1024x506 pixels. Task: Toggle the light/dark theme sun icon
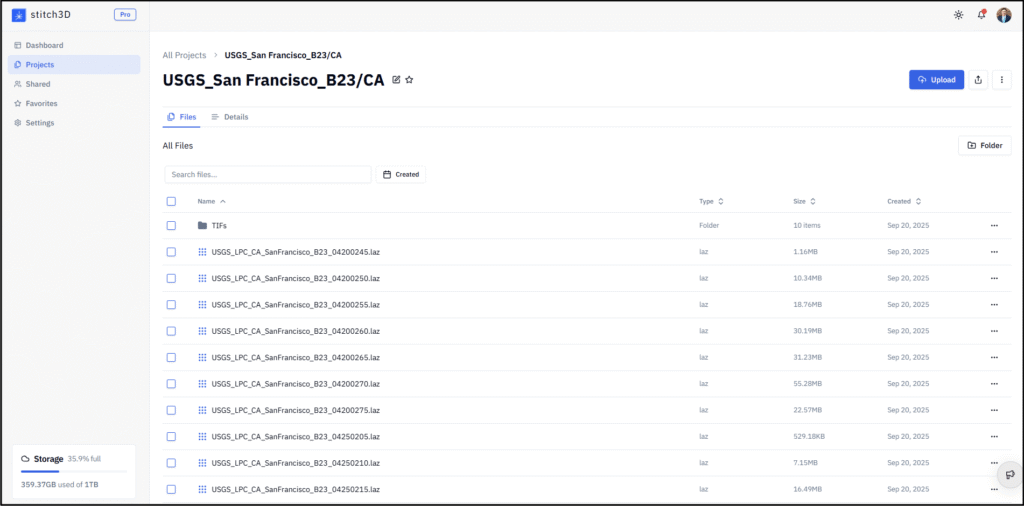[x=958, y=15]
